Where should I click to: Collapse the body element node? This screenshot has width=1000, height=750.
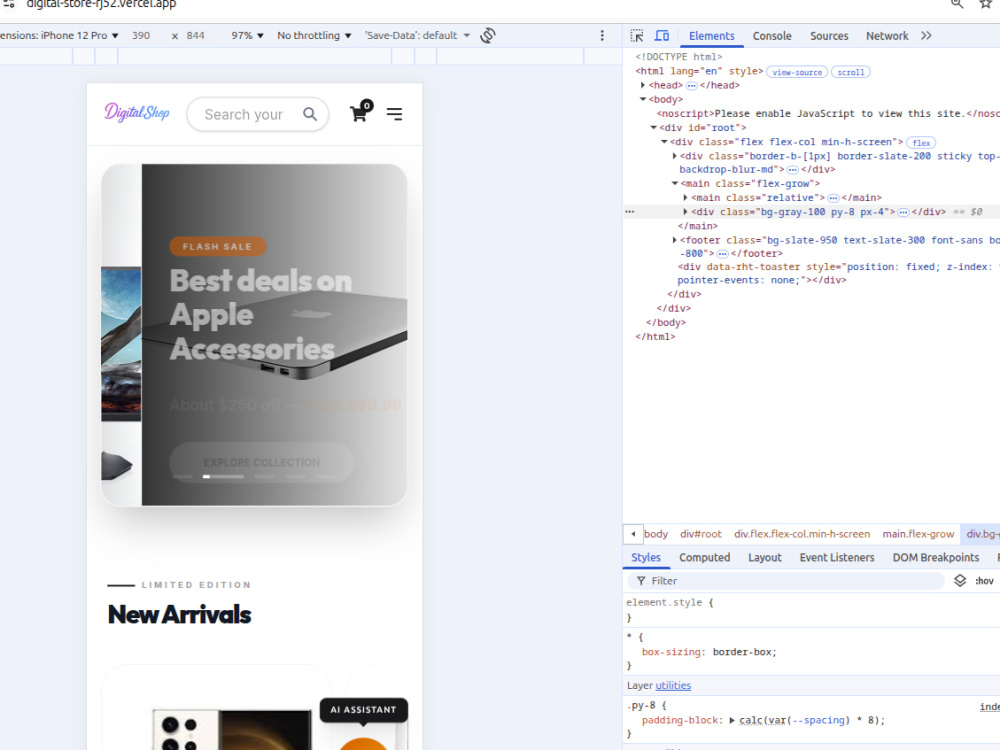(x=643, y=99)
